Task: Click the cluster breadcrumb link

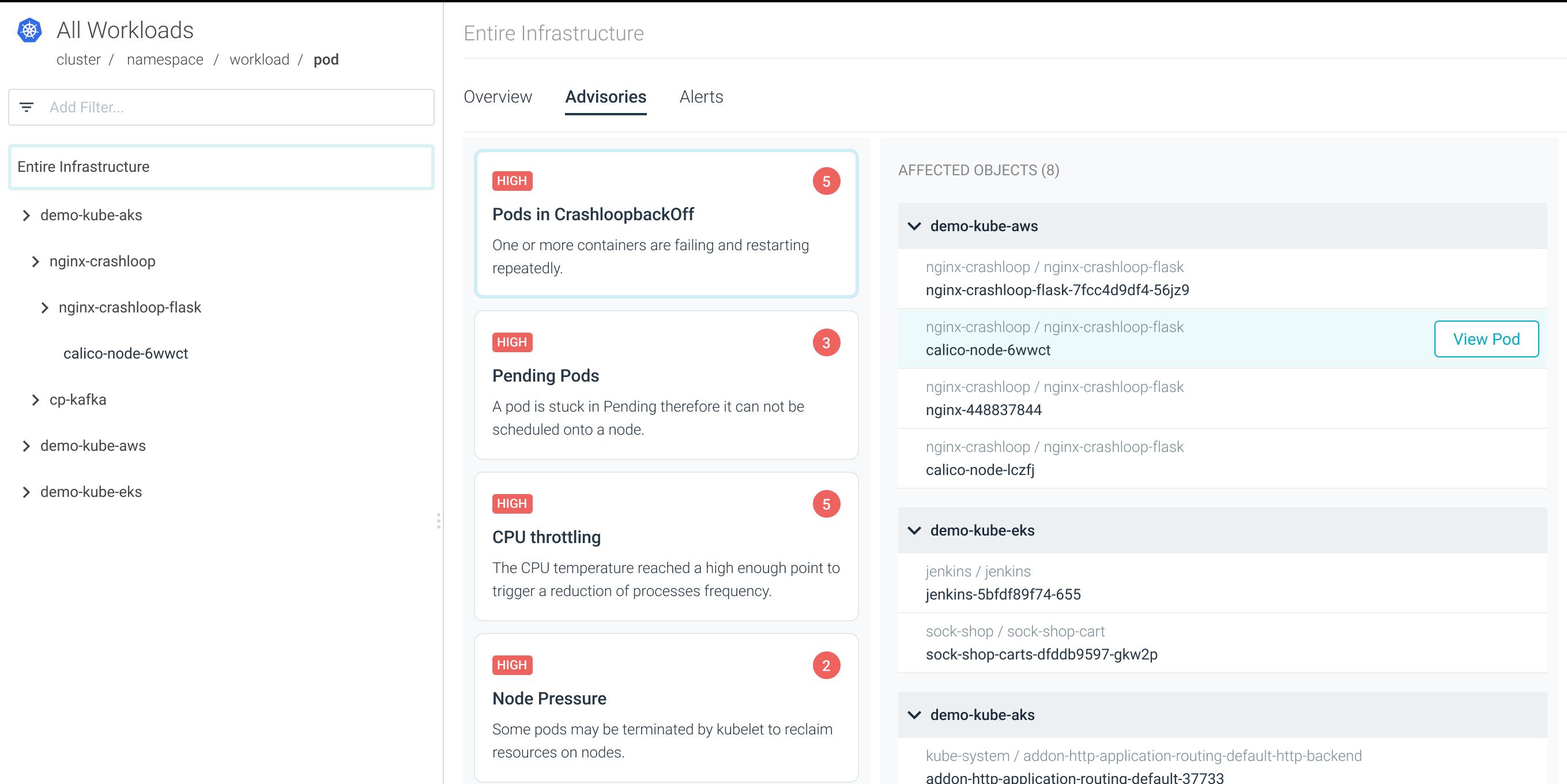Action: point(78,59)
